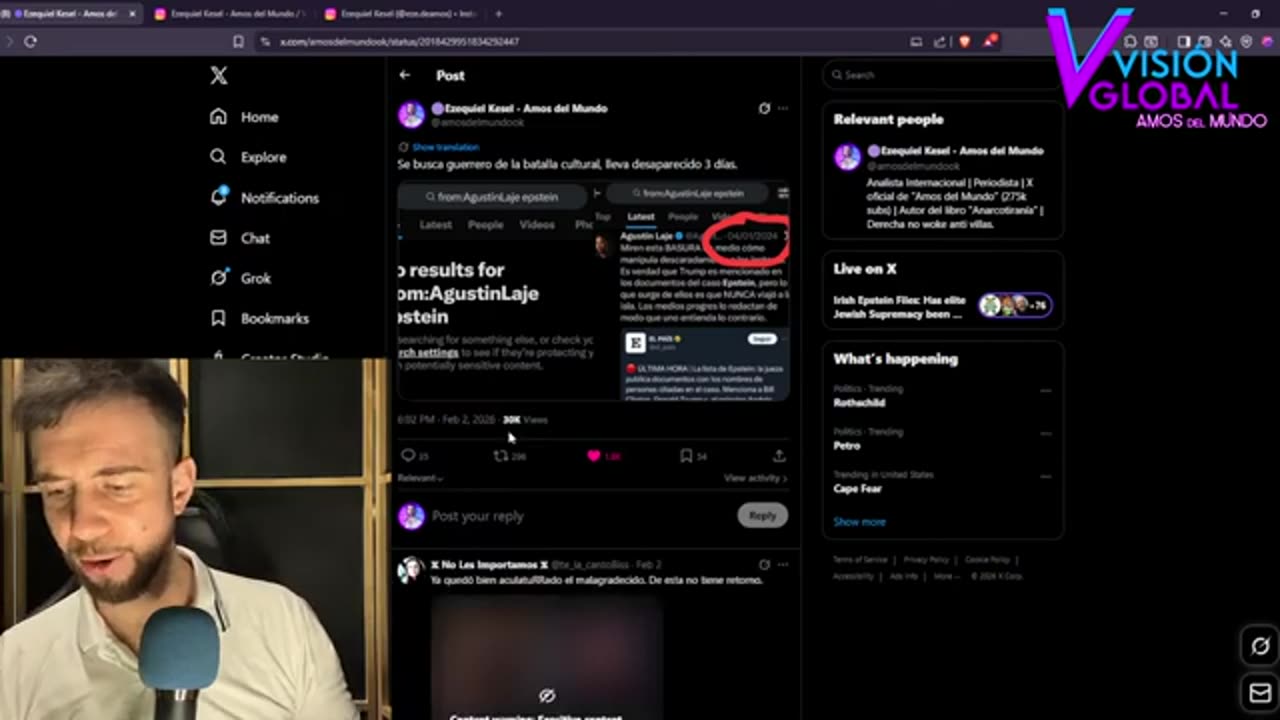1280x720 pixels.
Task: Click avatar of No Les Importamos reply
Action: pyautogui.click(x=411, y=570)
